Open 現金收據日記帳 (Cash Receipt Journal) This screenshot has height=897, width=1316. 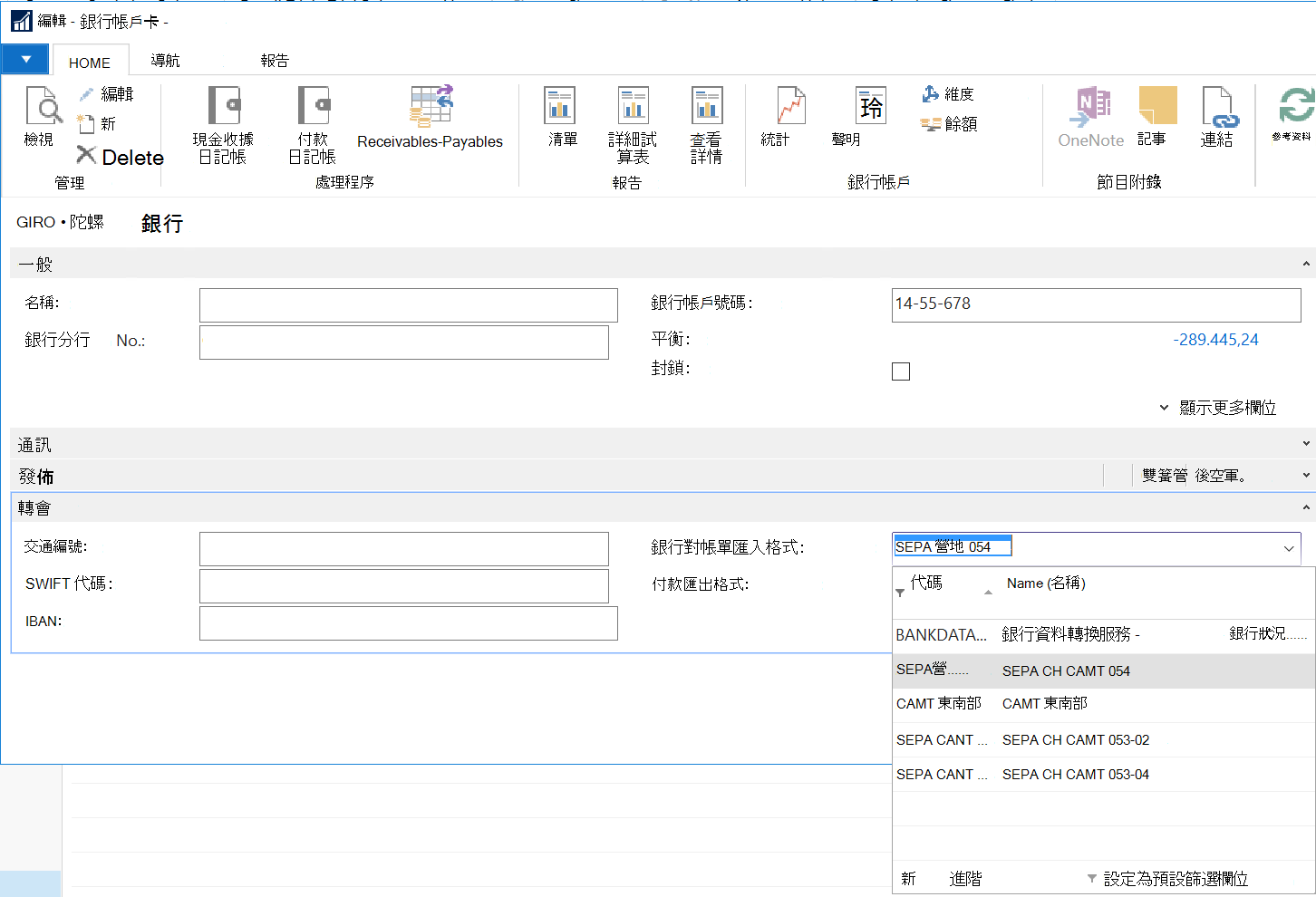pyautogui.click(x=223, y=125)
